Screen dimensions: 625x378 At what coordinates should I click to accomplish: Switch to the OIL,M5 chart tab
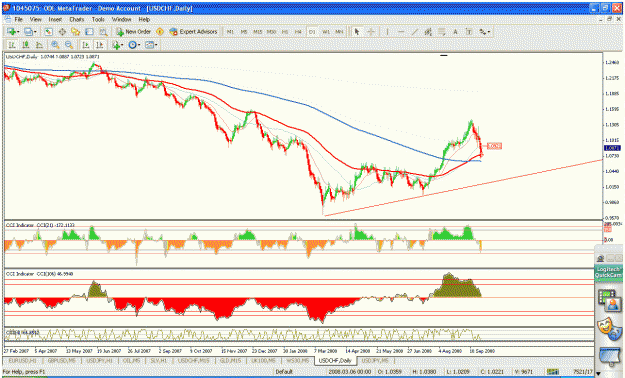point(131,360)
